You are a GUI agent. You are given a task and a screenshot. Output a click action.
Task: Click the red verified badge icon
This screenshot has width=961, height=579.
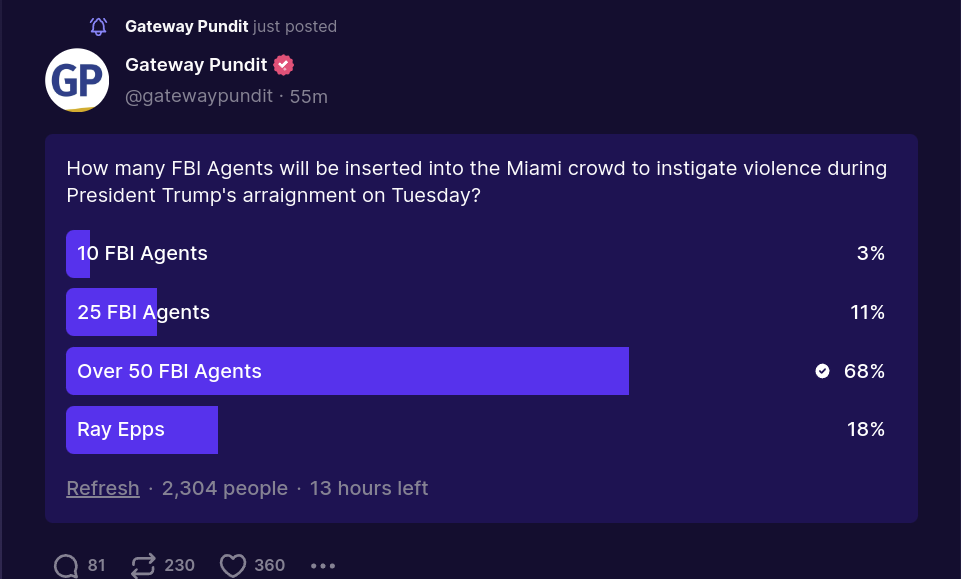tap(284, 65)
